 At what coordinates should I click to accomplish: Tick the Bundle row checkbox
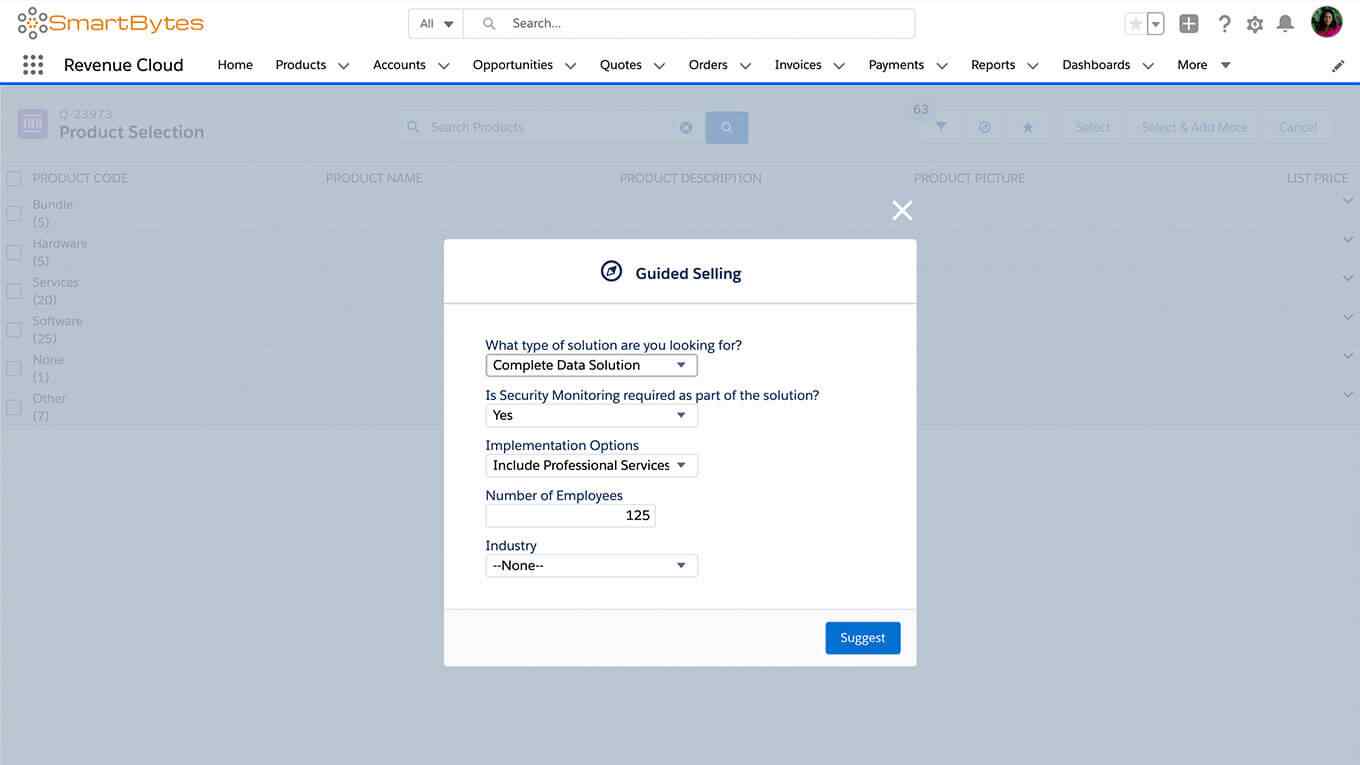14,213
